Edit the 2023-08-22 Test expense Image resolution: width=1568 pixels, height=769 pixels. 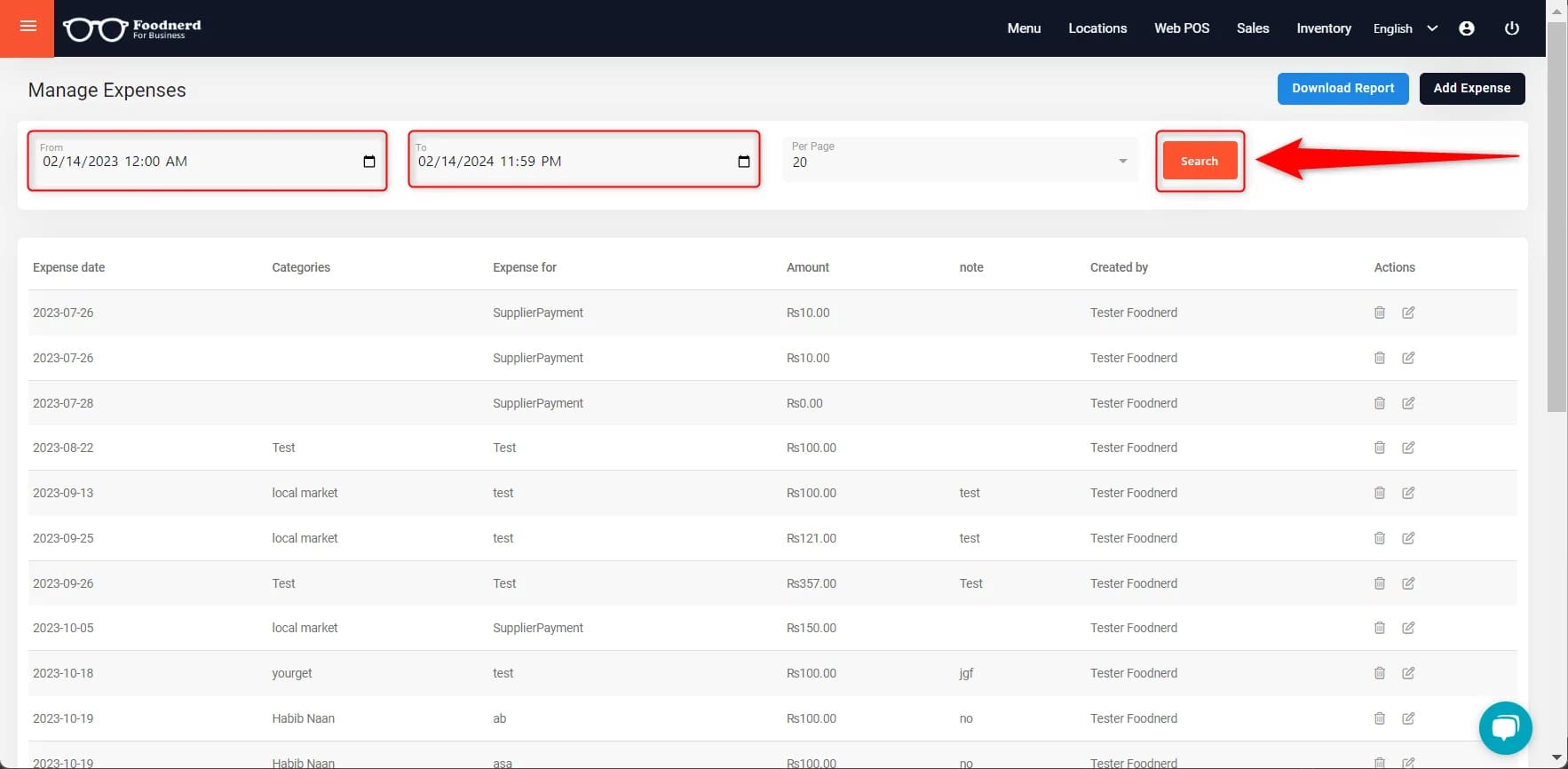(x=1408, y=448)
